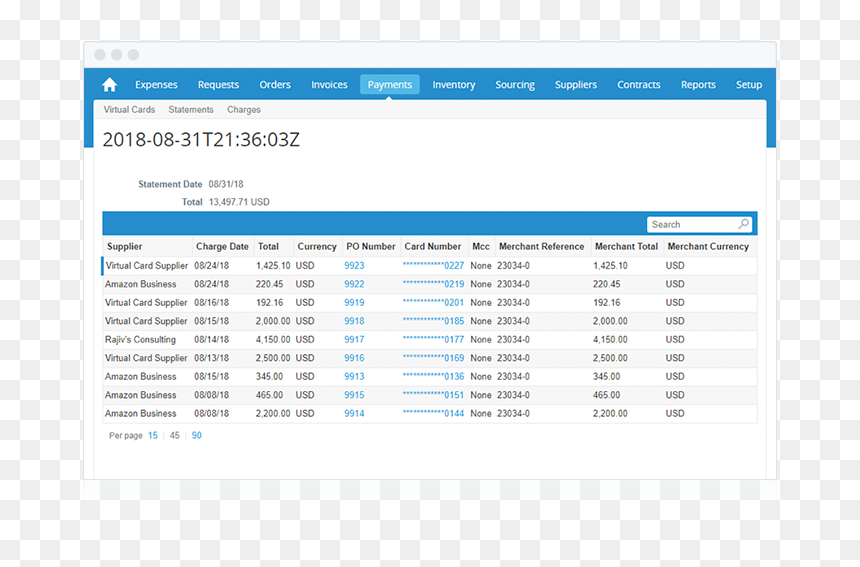Click the 08/16/18 charge date cell

pyautogui.click(x=212, y=303)
